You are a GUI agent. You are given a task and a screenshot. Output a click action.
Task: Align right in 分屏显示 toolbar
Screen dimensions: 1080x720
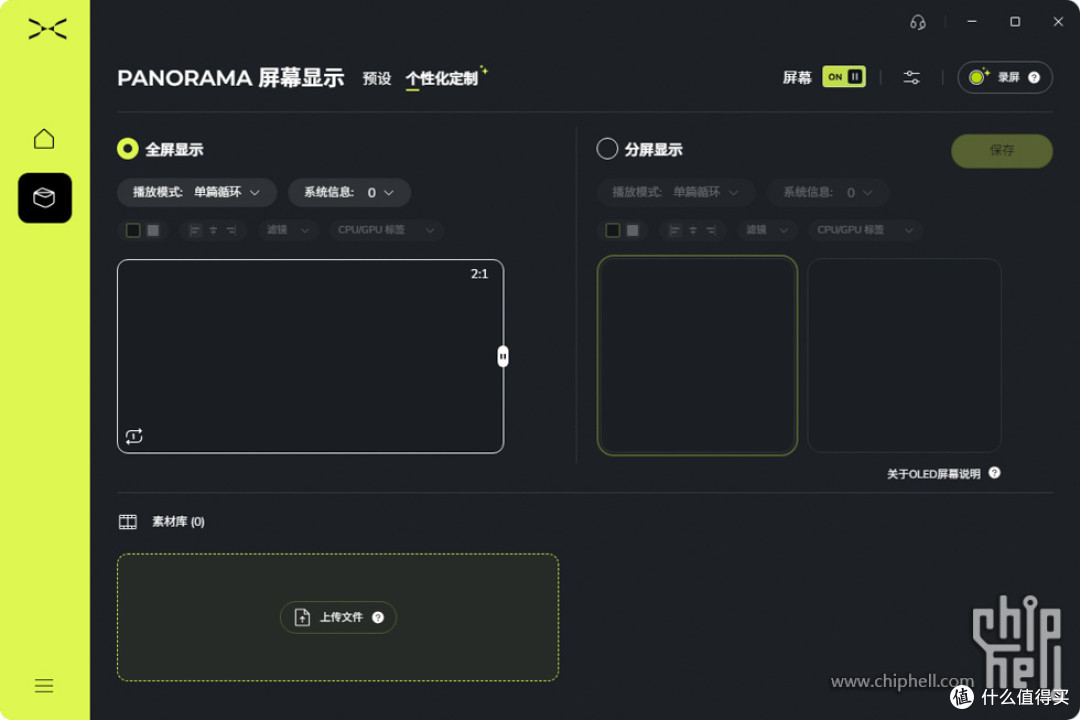(711, 230)
